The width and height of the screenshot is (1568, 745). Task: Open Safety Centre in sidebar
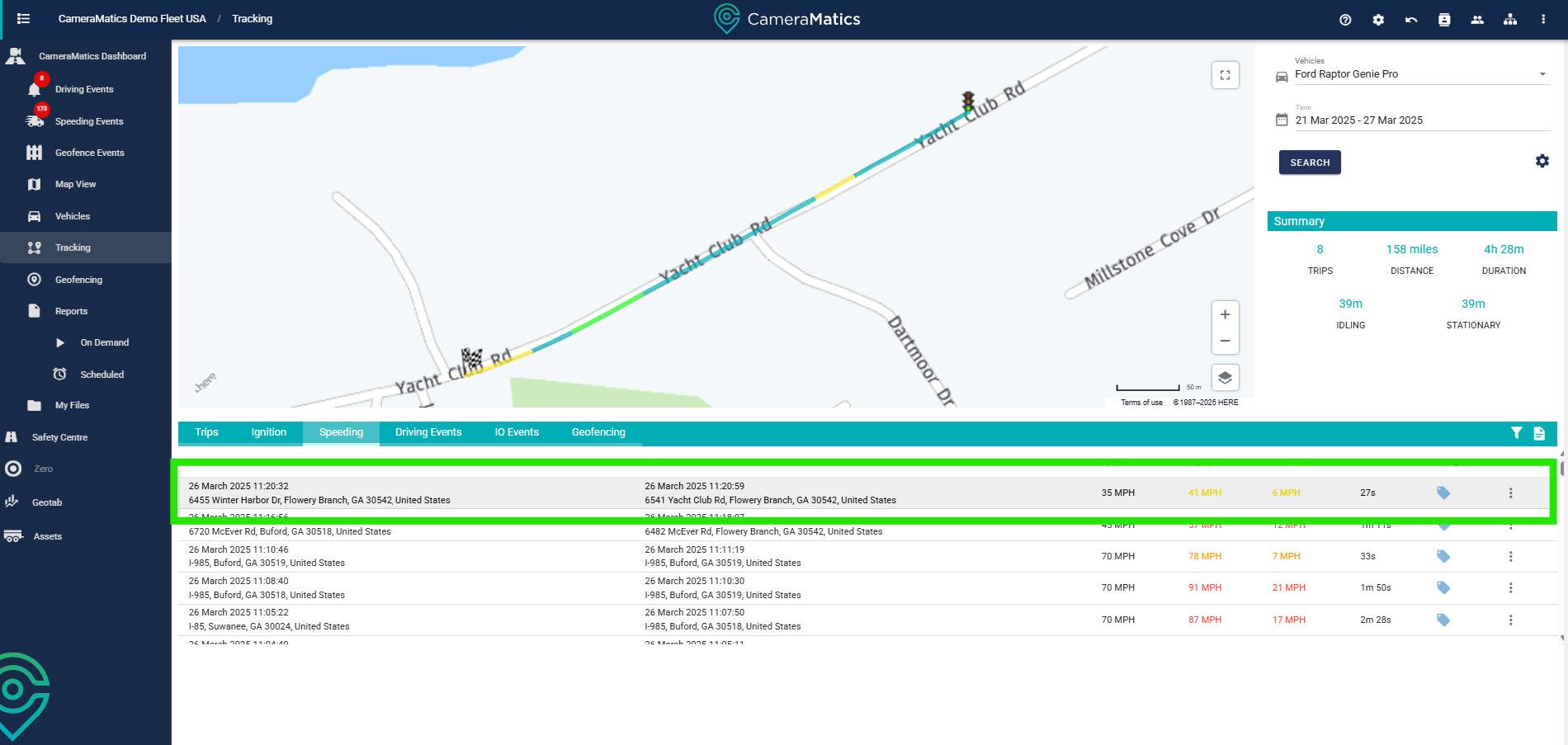59,437
